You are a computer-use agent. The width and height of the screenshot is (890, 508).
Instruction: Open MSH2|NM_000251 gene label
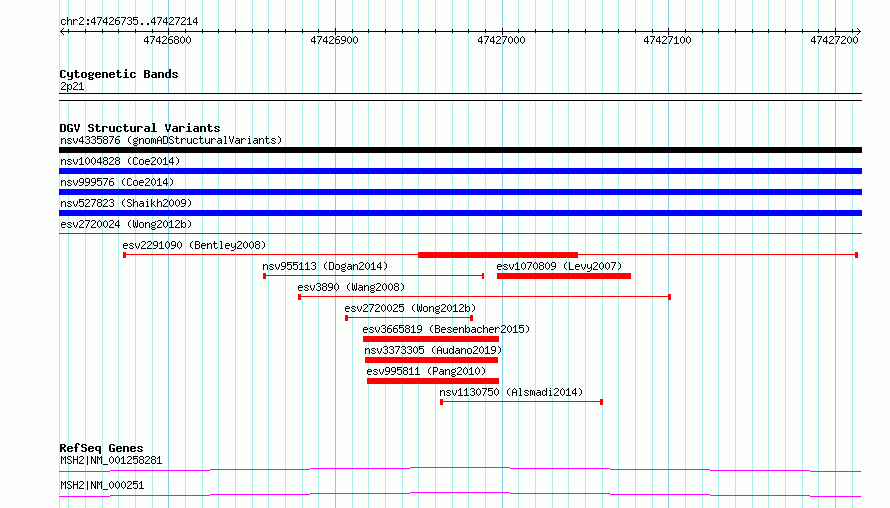tap(102, 485)
